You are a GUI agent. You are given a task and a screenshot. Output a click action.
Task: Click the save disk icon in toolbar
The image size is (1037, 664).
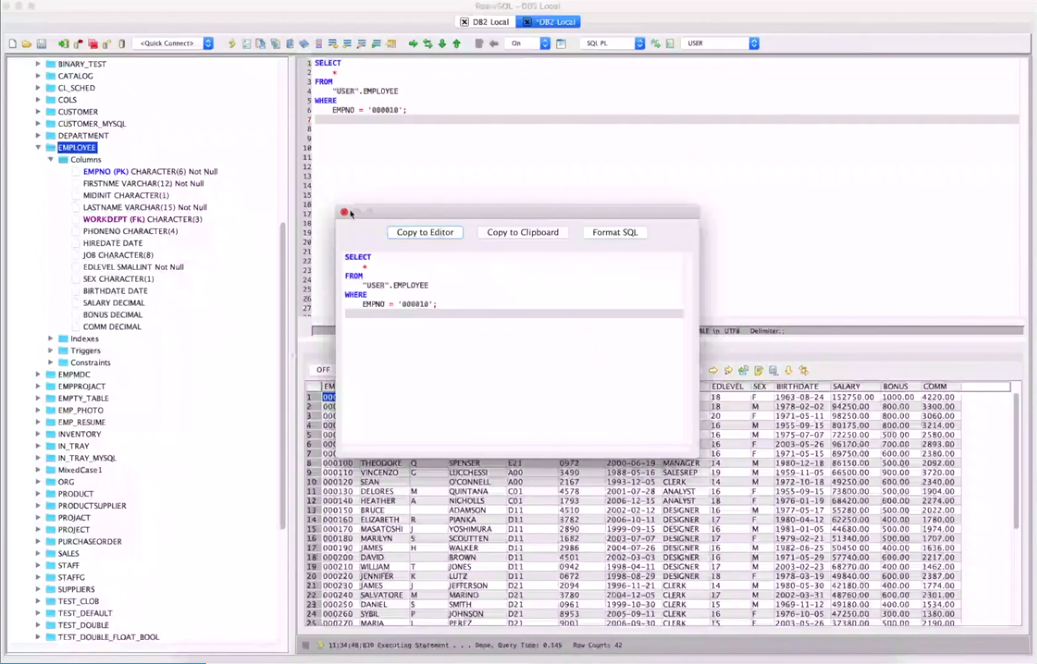pyautogui.click(x=41, y=44)
